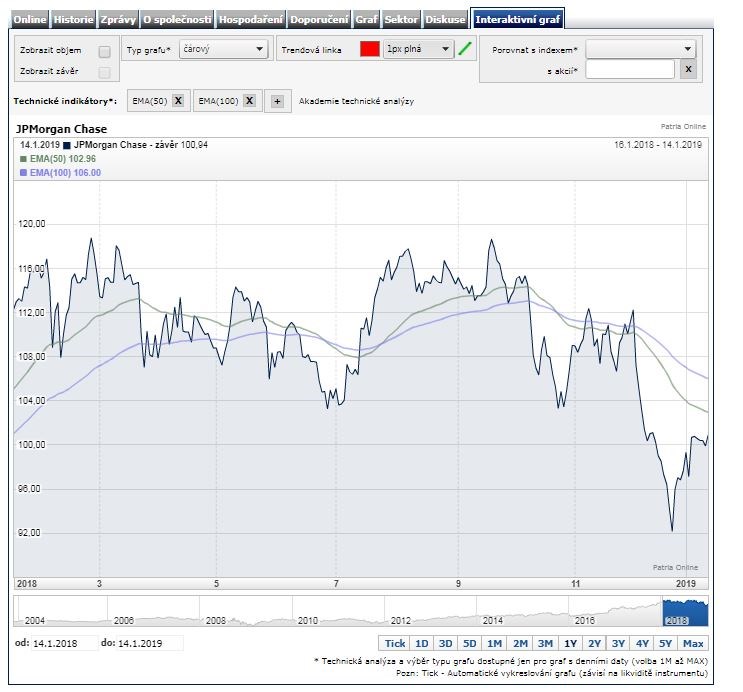Set chart range to Max
743x692 pixels.
click(x=694, y=643)
